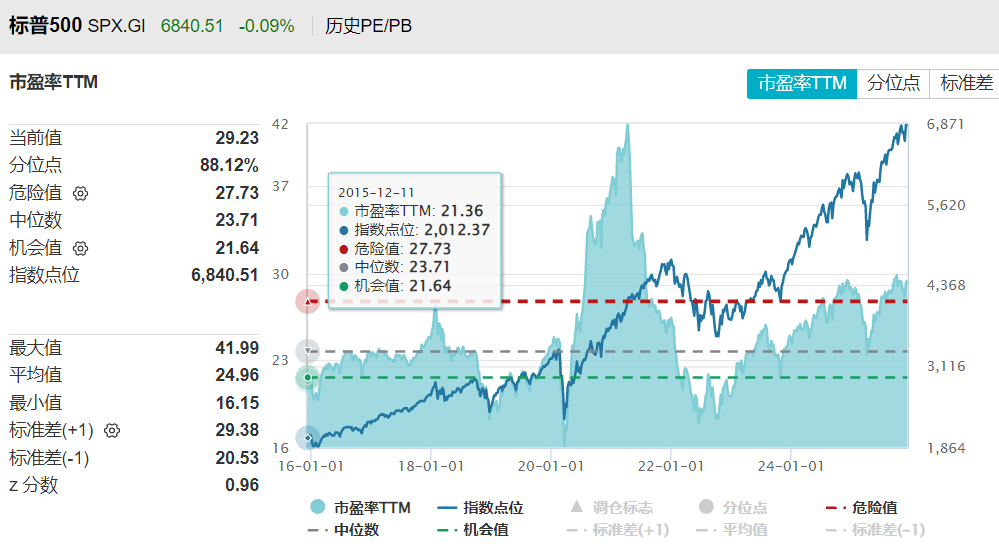
Task: Open settings gear next to 危险值
Action: (81, 193)
